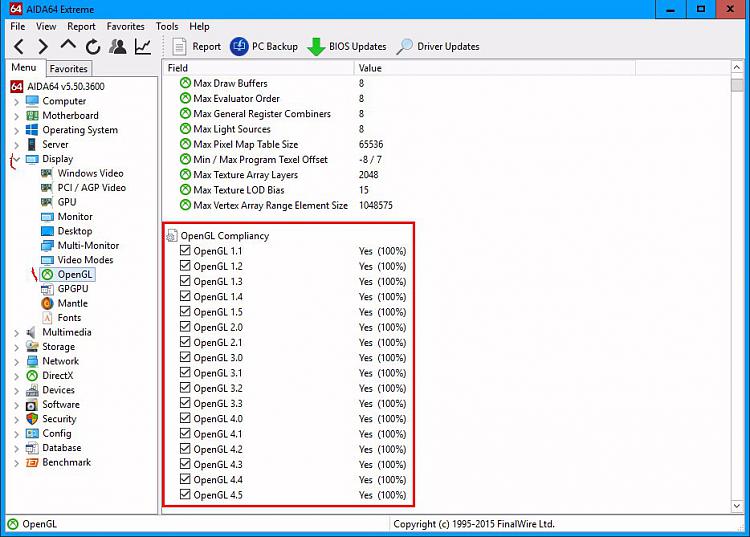The width and height of the screenshot is (750, 537).
Task: Open the File menu
Action: click(x=18, y=26)
